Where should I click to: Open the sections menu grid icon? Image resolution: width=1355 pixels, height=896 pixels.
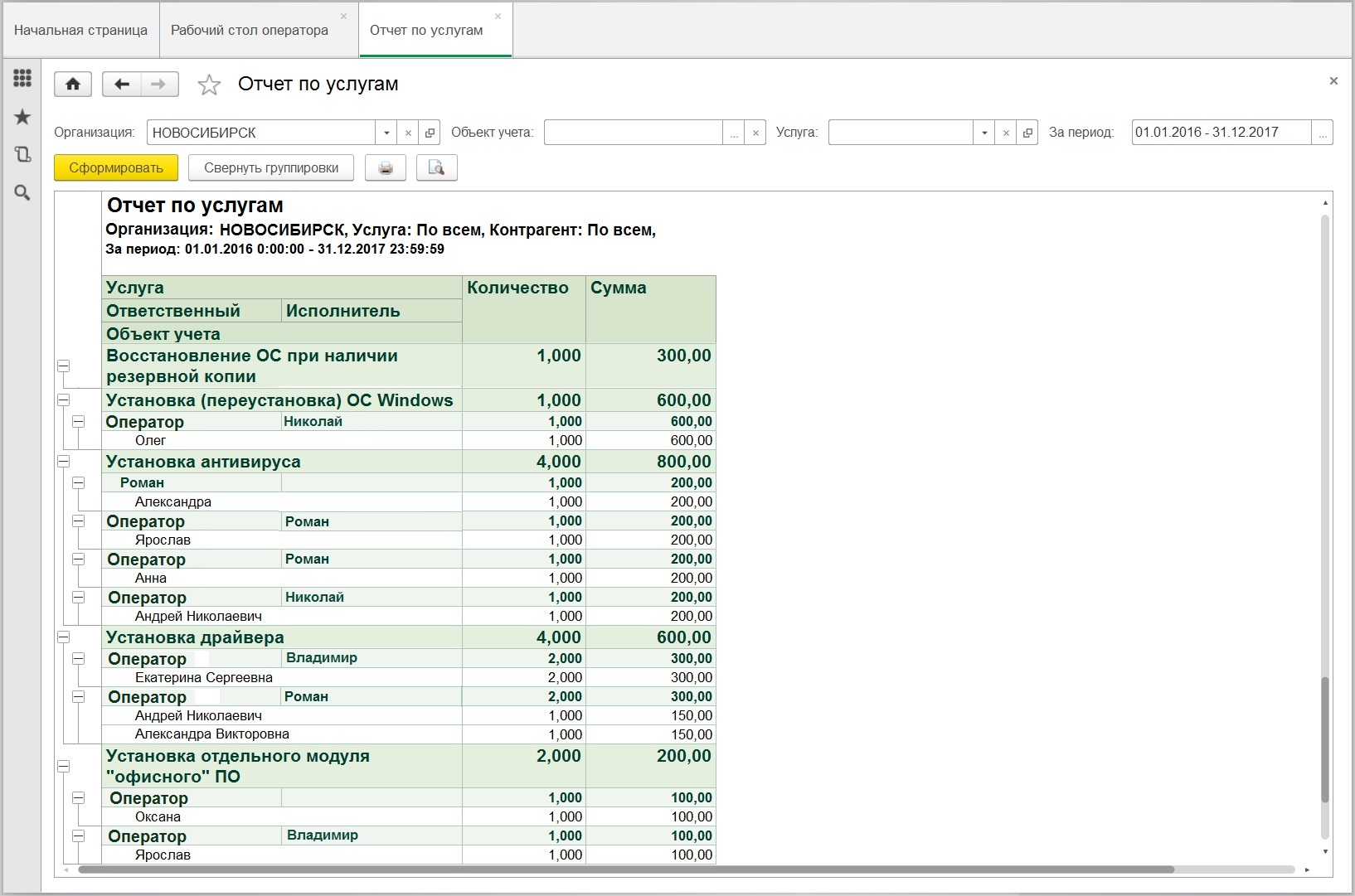coord(22,78)
